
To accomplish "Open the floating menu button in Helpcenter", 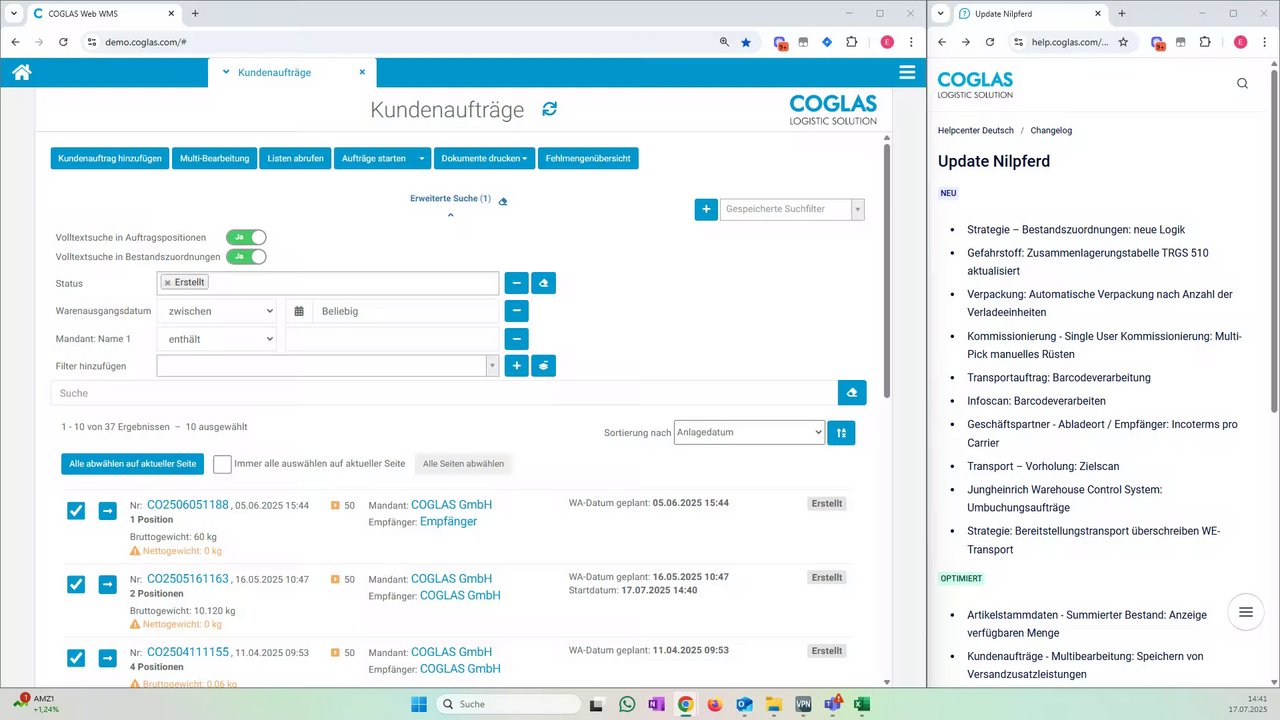I will coord(1245,612).
